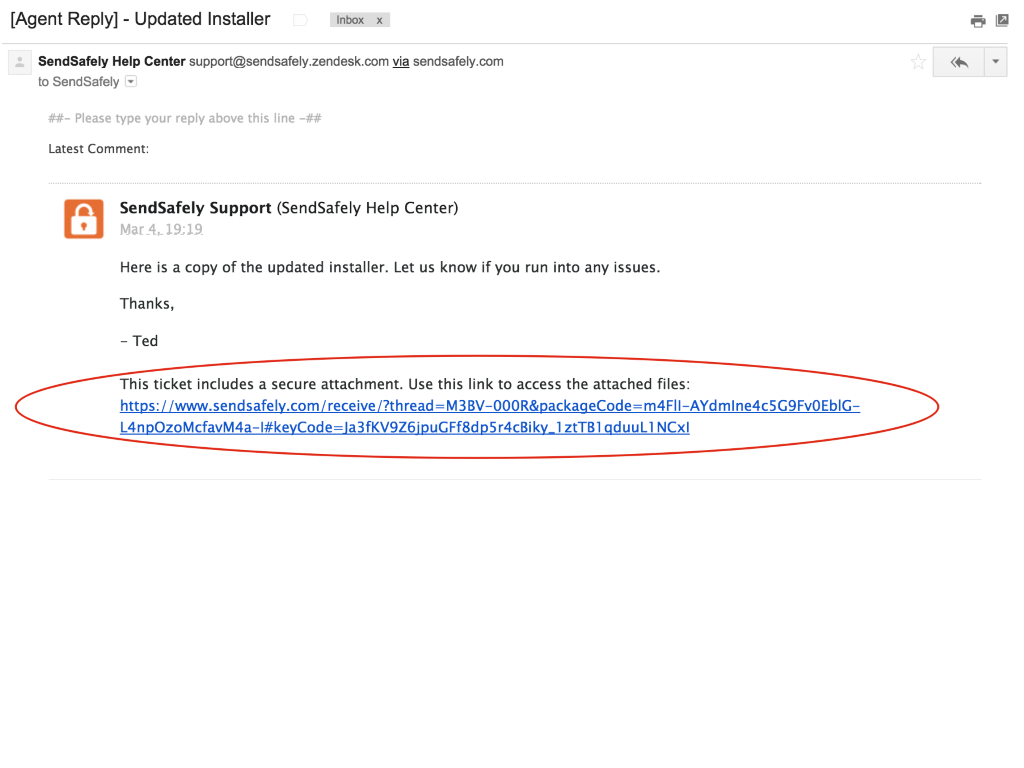Click the Inbox label tag

[350, 20]
